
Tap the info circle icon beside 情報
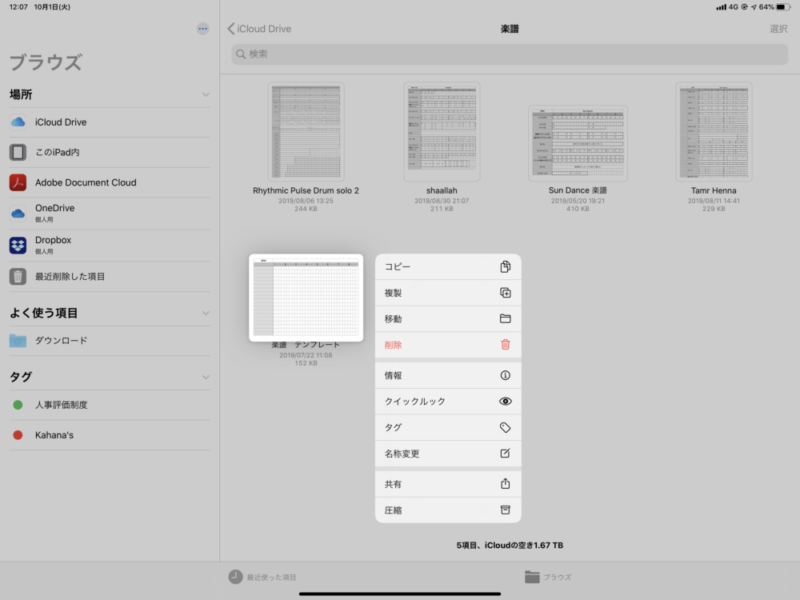pos(505,376)
